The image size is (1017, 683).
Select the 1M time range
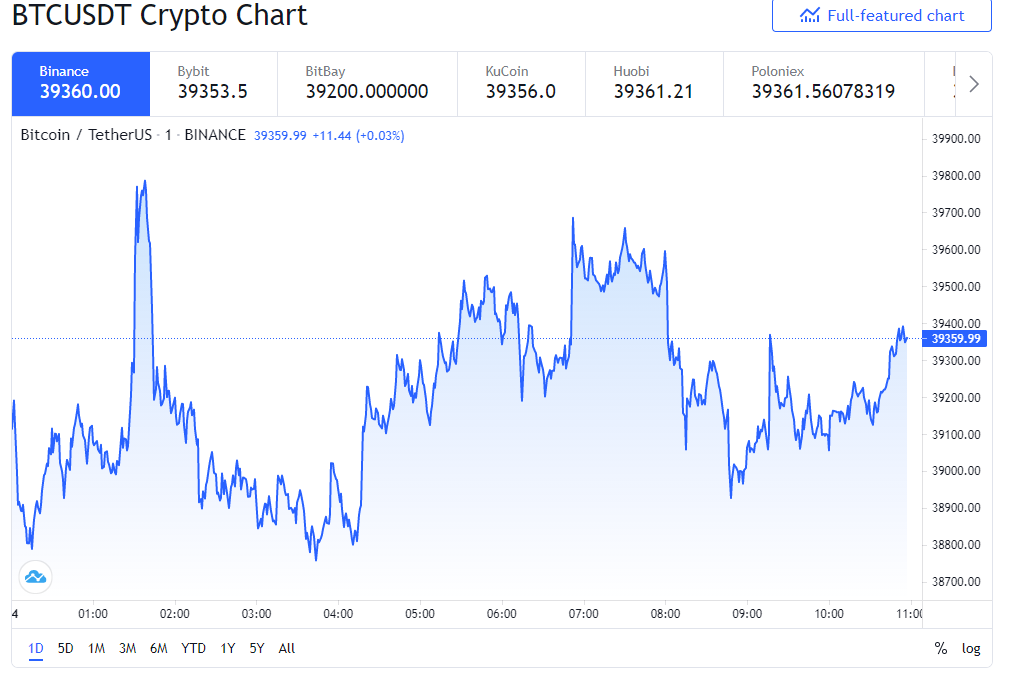click(x=97, y=648)
